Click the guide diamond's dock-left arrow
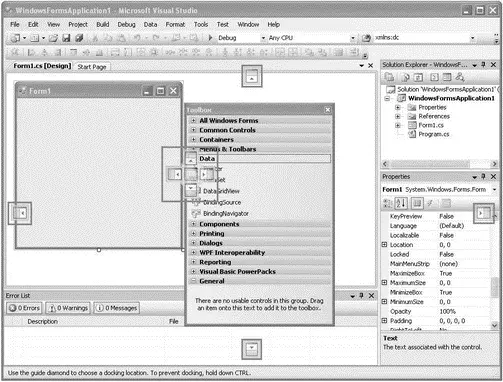503x382 pixels. click(x=174, y=174)
